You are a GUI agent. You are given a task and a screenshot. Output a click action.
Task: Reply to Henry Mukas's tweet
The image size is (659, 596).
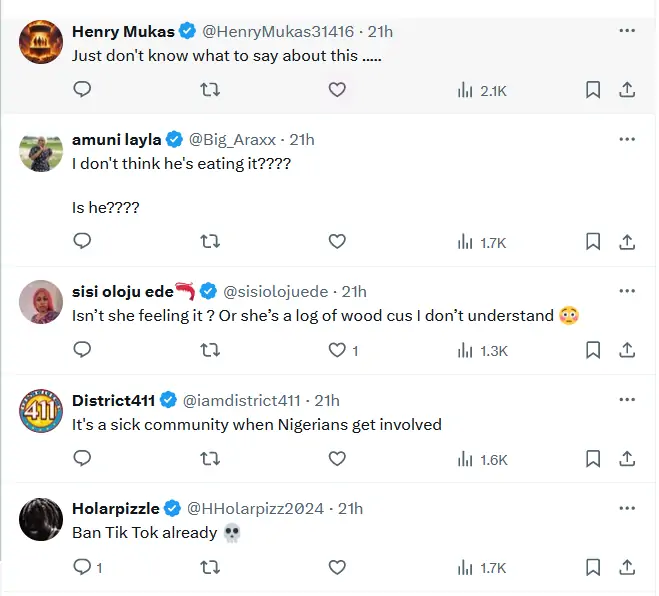tap(83, 90)
